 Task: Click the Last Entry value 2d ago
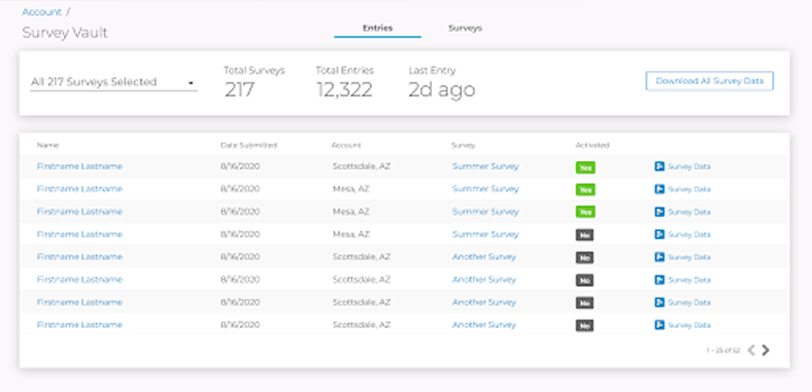click(x=442, y=90)
